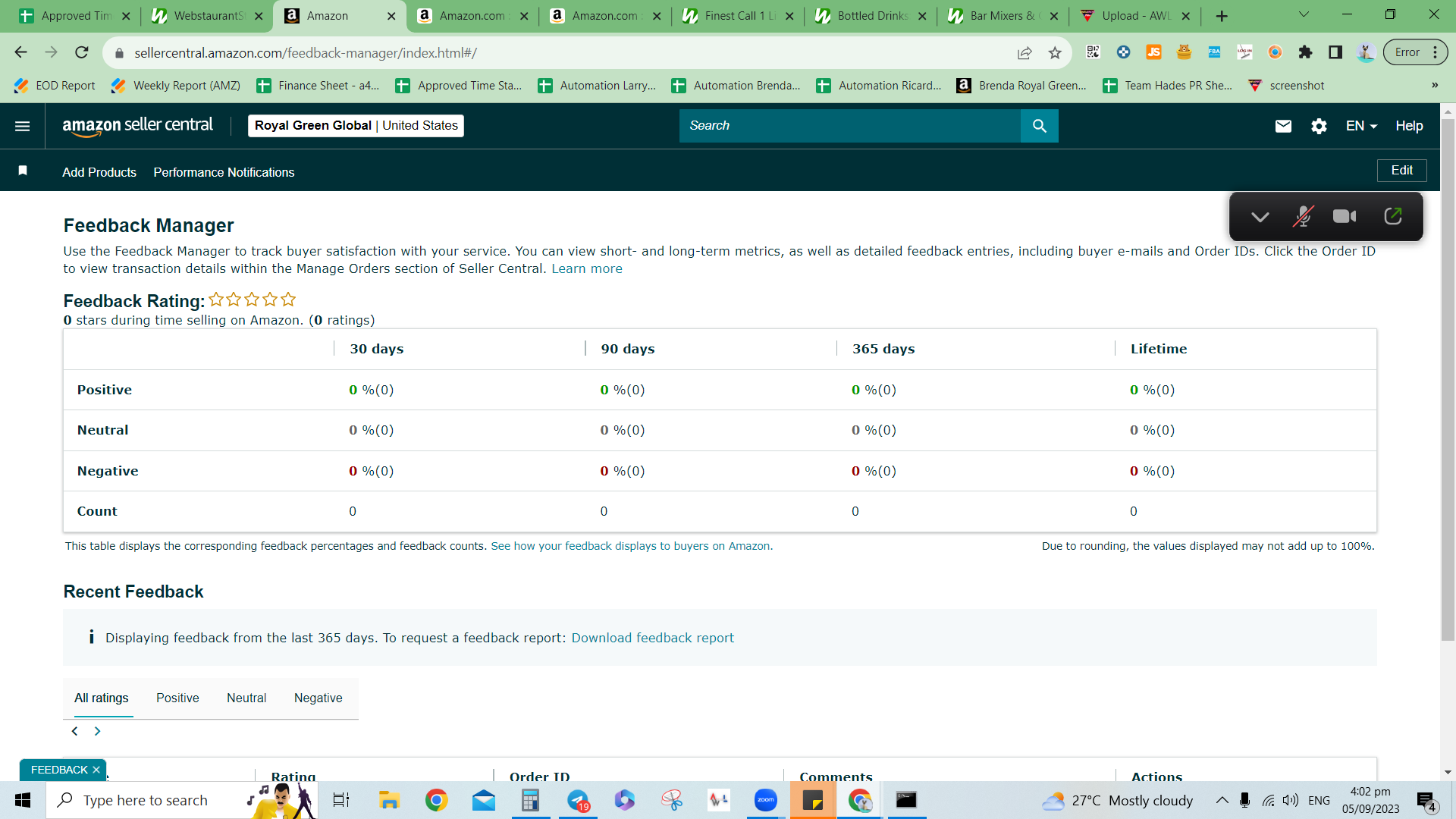This screenshot has width=1456, height=819.
Task: Close the FEEDBACK tag
Action: click(x=96, y=770)
